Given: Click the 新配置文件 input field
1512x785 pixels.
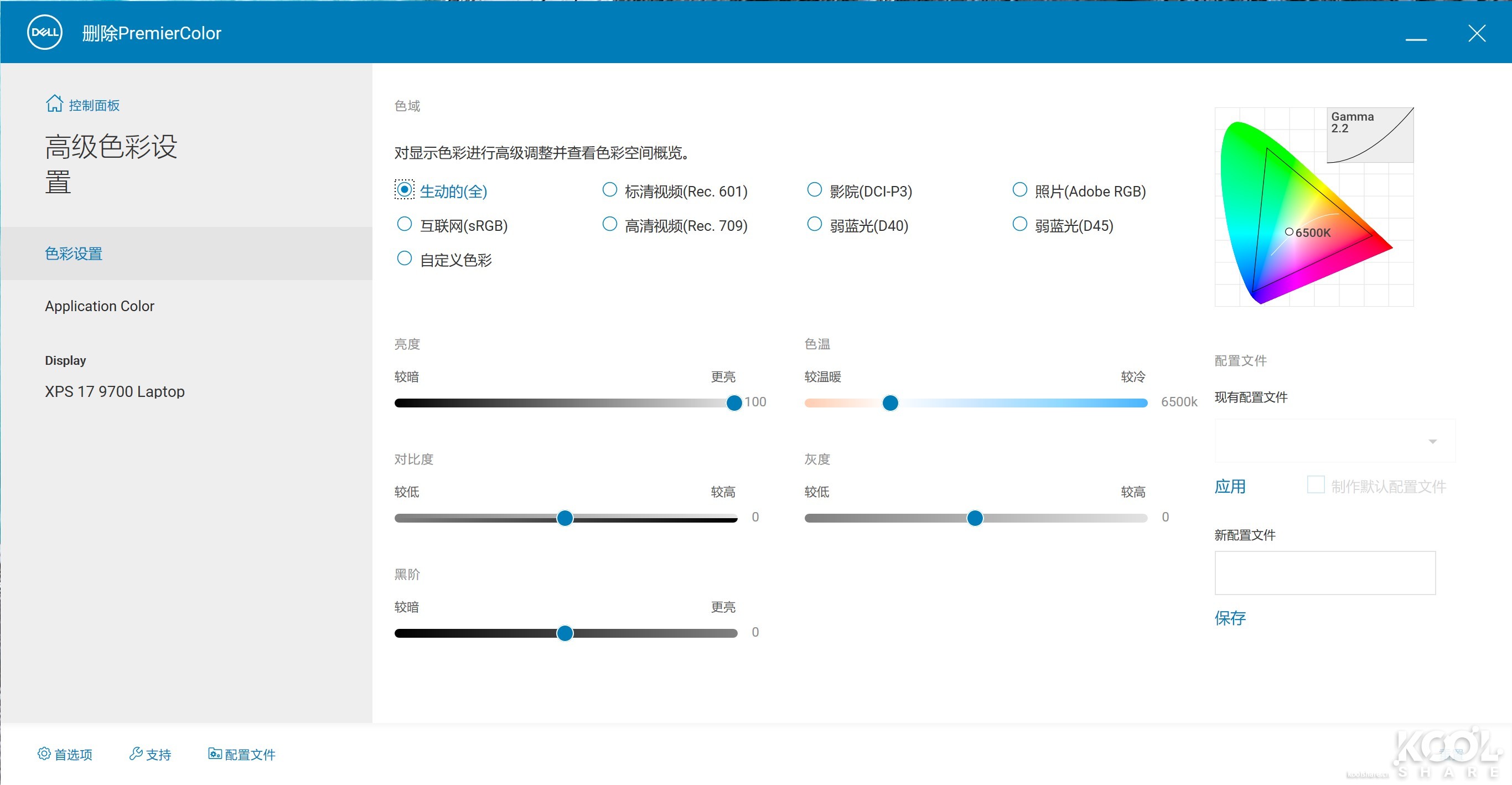Looking at the screenshot, I should [1324, 572].
